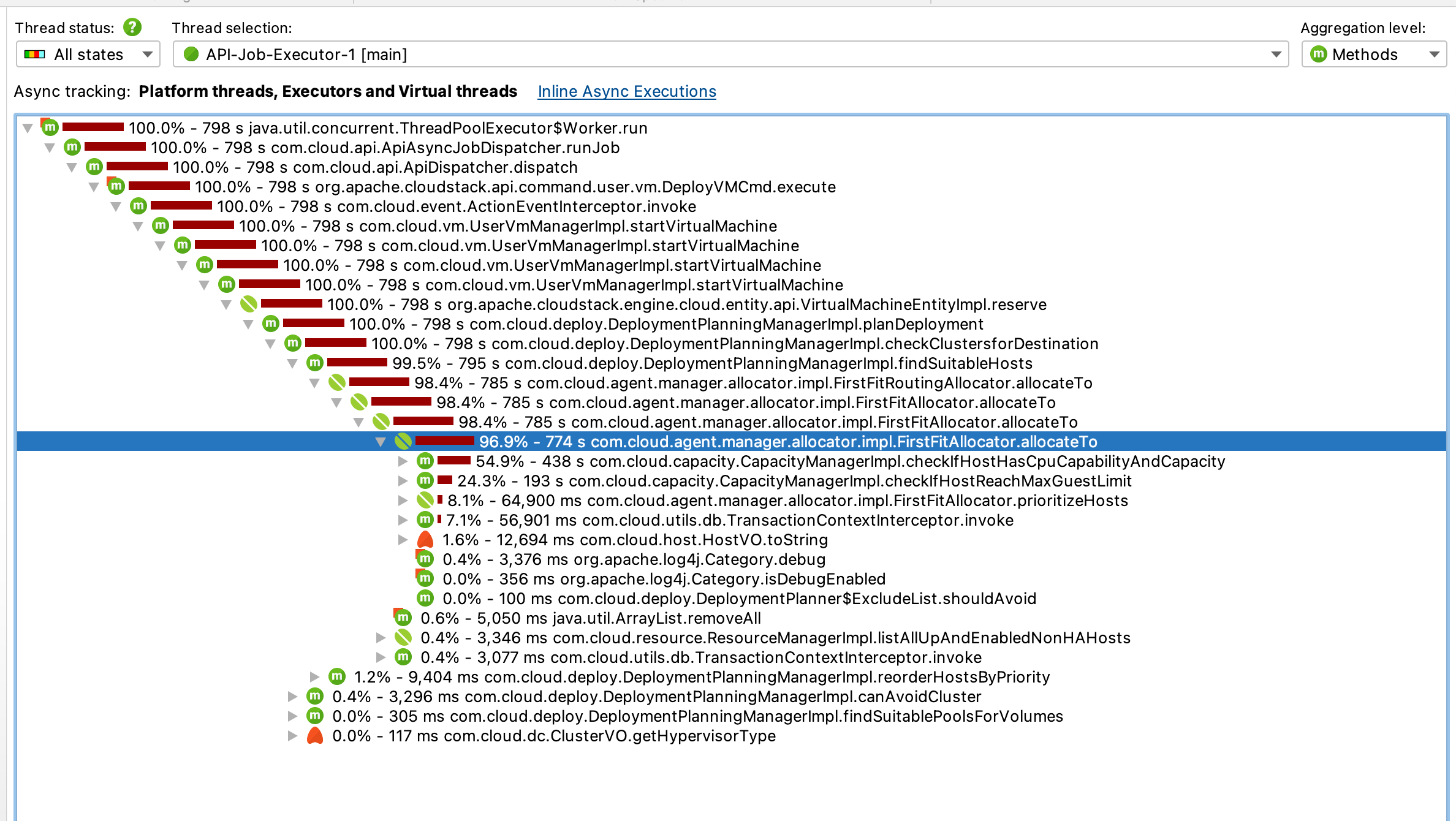The width and height of the screenshot is (1456, 821).
Task: Click the method icon next to checkIfHostReachMaxGuestLimit
Action: click(x=425, y=481)
